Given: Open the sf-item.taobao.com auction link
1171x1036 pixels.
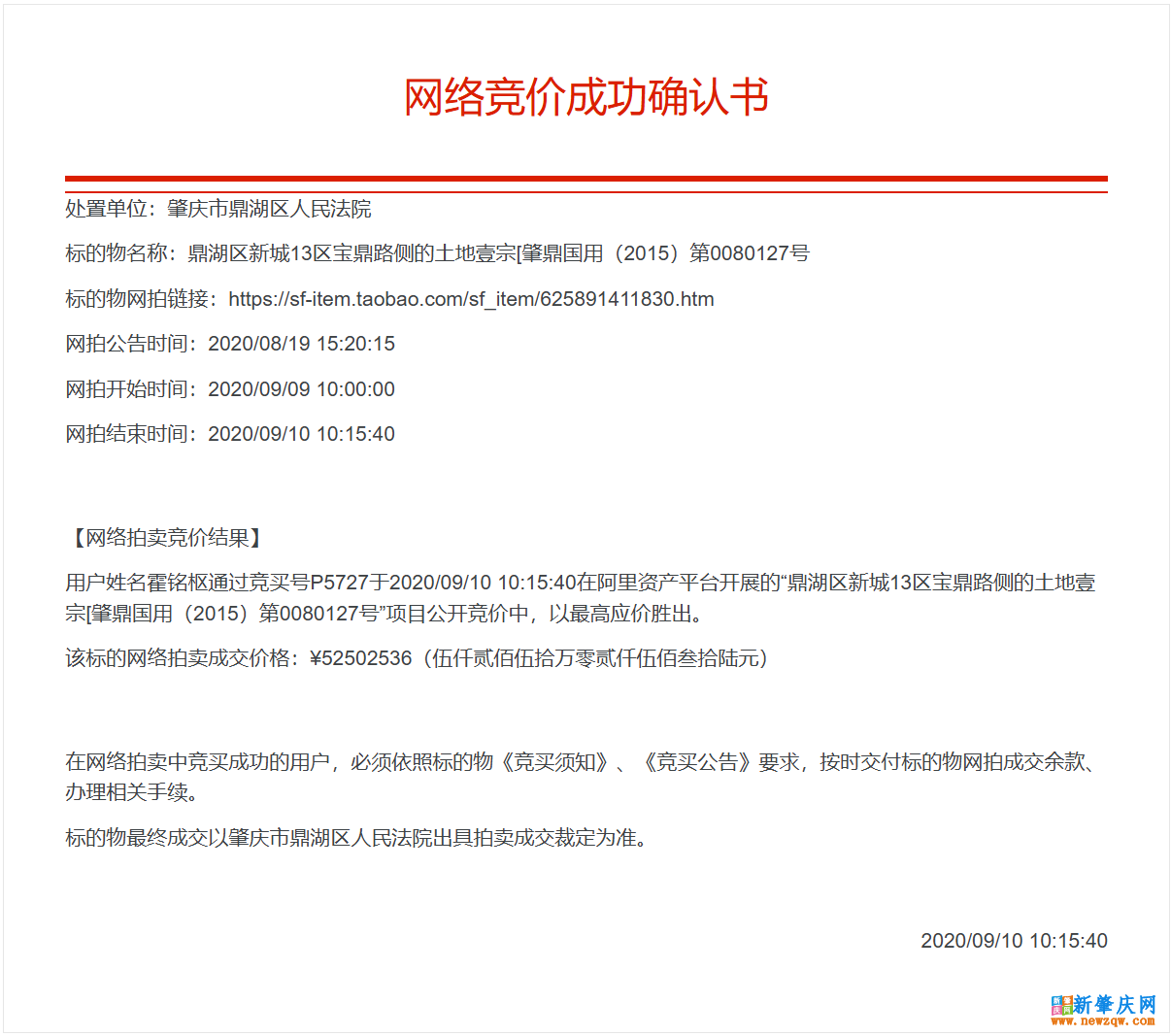Looking at the screenshot, I should (471, 299).
